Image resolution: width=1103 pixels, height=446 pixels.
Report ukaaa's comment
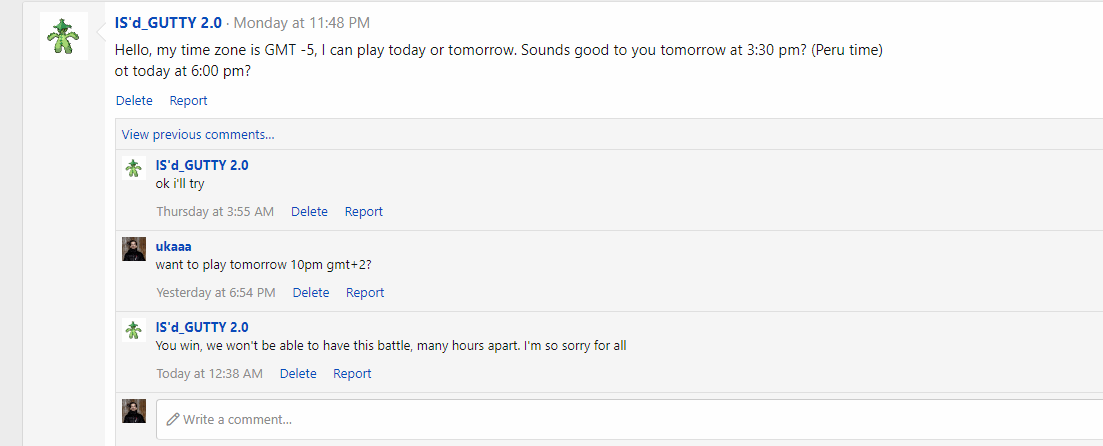click(x=365, y=292)
